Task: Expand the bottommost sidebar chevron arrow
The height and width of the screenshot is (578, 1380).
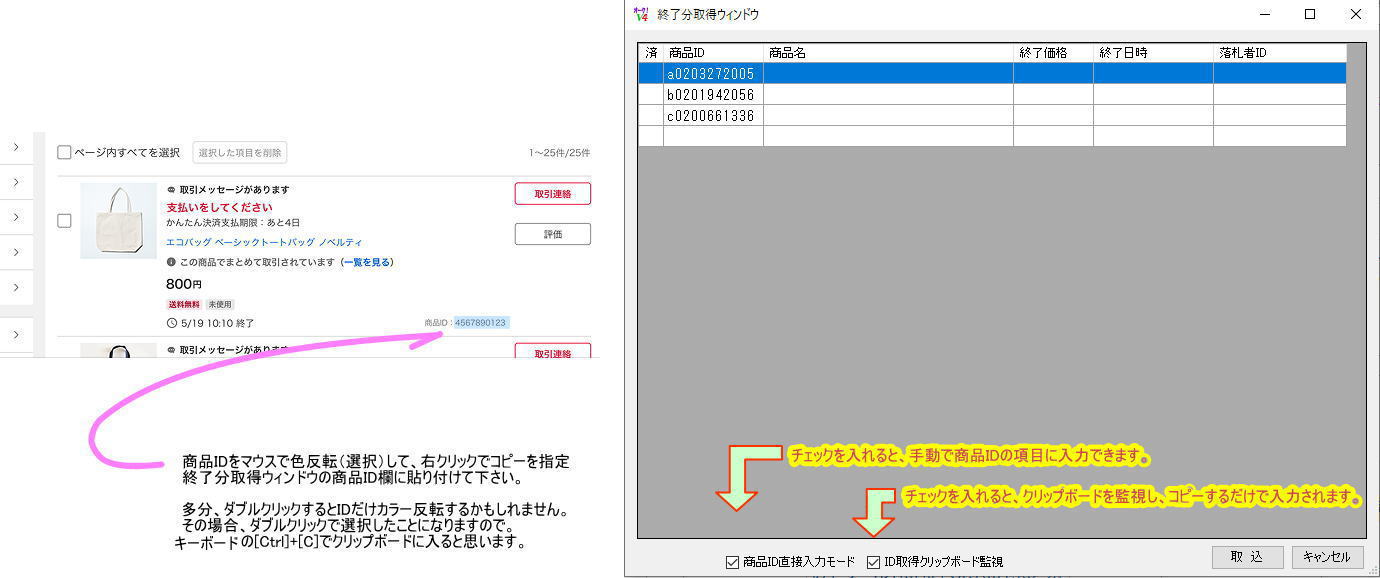Action: pos(16,334)
